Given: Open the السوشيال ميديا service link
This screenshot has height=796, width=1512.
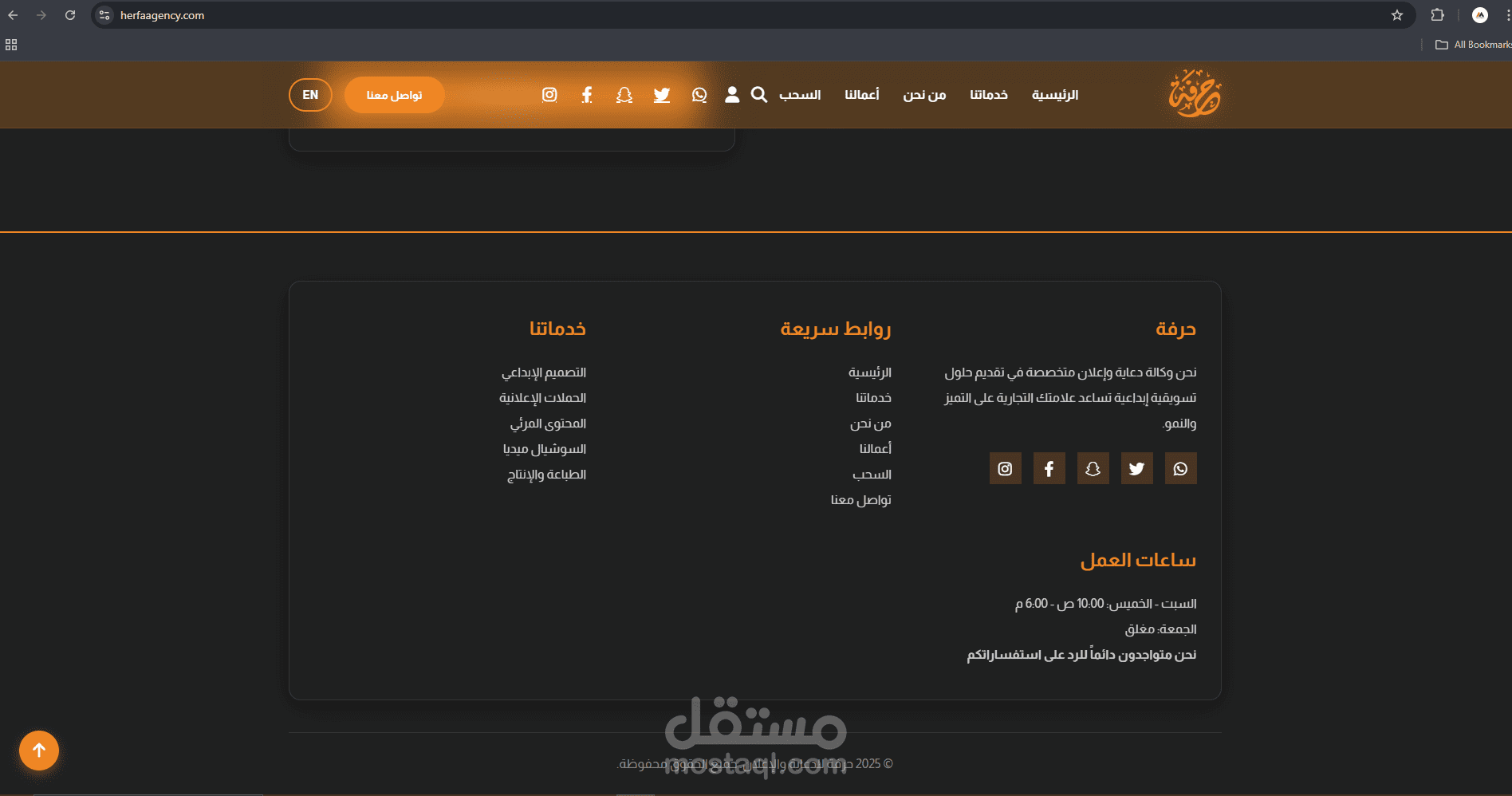Looking at the screenshot, I should click(x=545, y=449).
